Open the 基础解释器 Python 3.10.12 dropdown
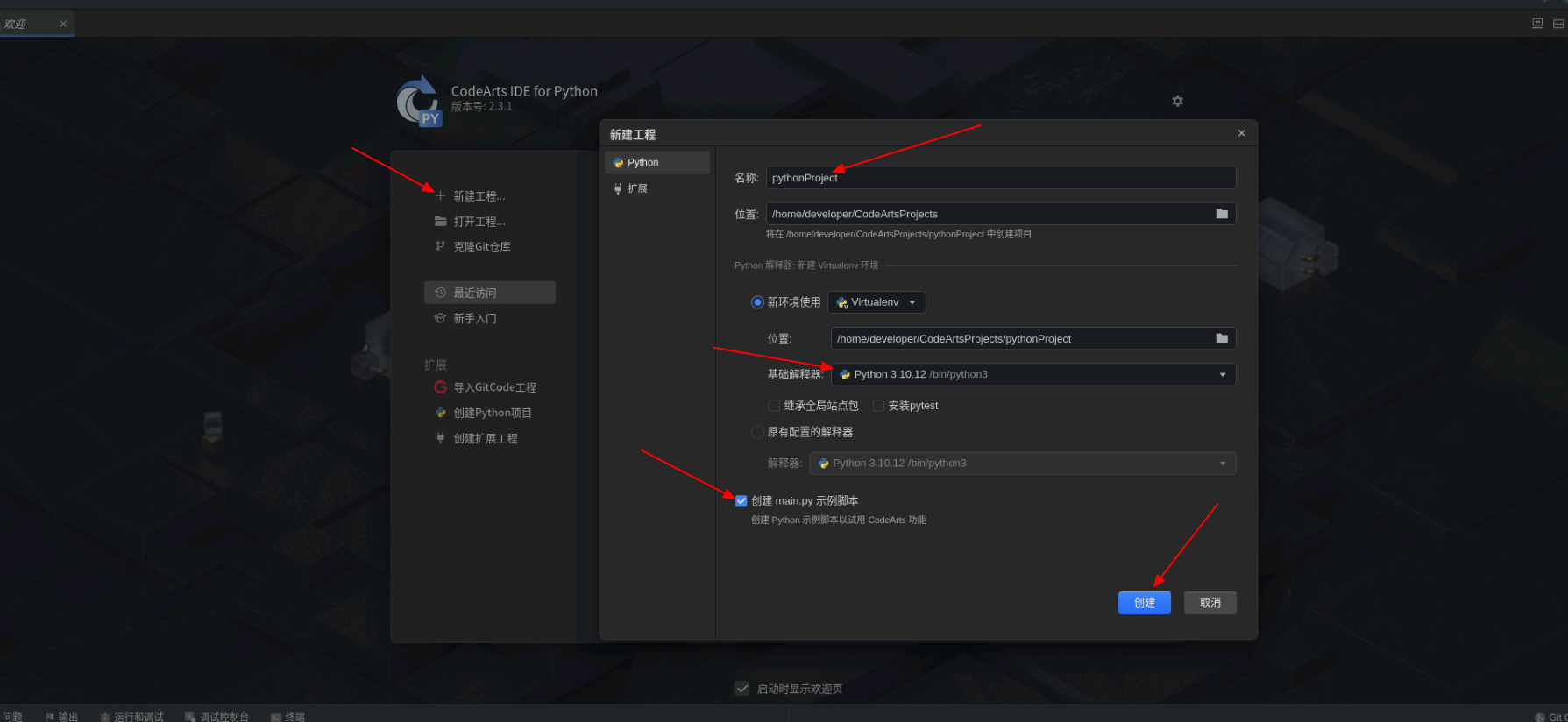1568x722 pixels. pos(1033,374)
